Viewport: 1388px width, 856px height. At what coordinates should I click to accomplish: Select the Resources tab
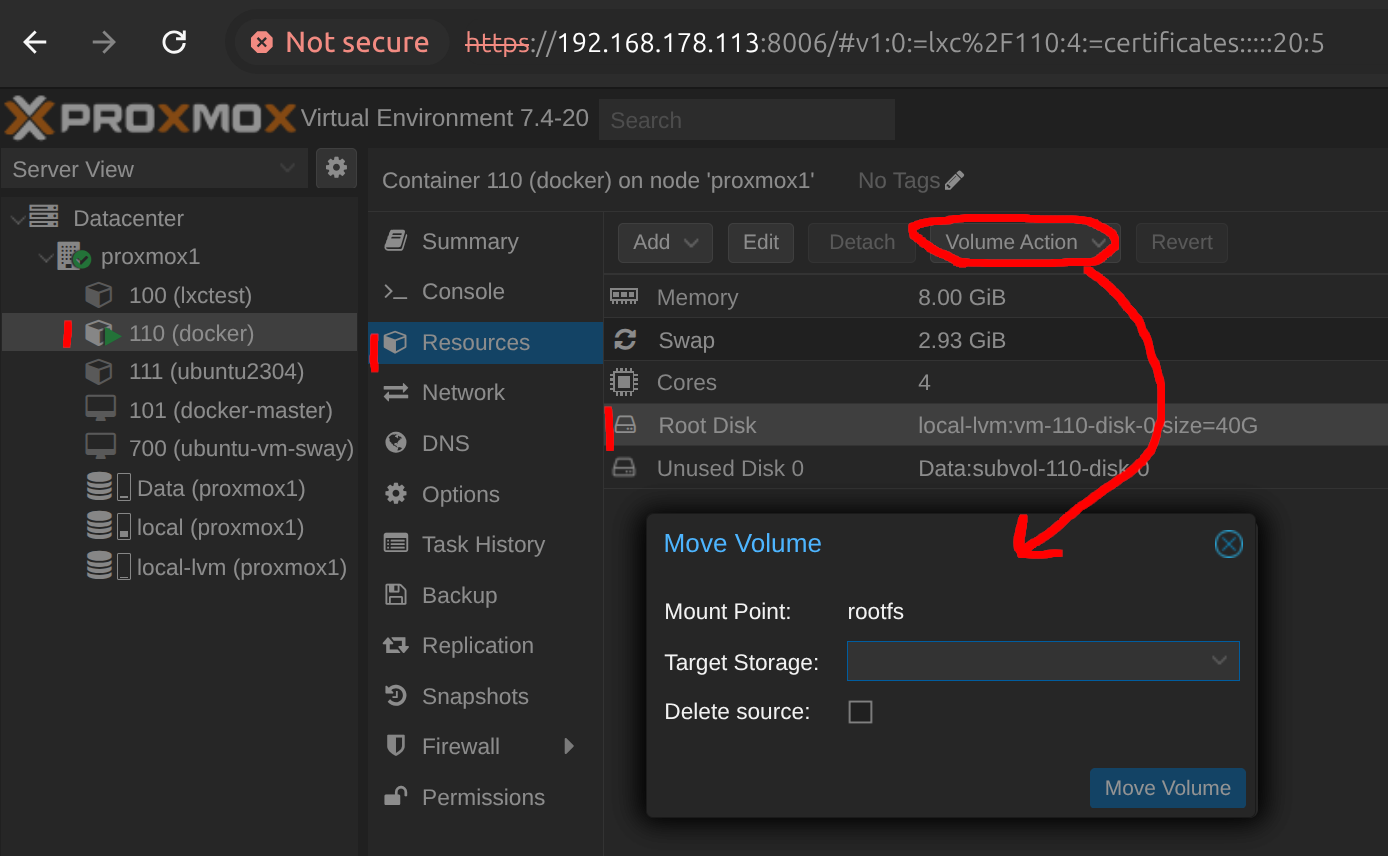coord(485,342)
